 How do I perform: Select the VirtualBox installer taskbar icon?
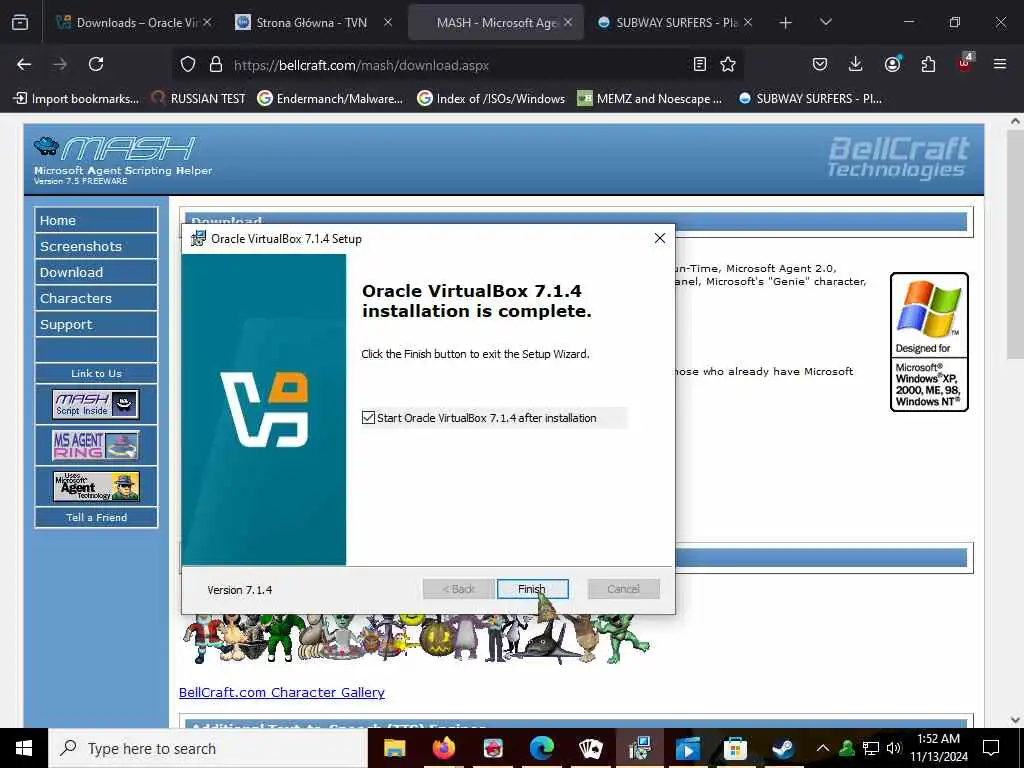[x=639, y=748]
